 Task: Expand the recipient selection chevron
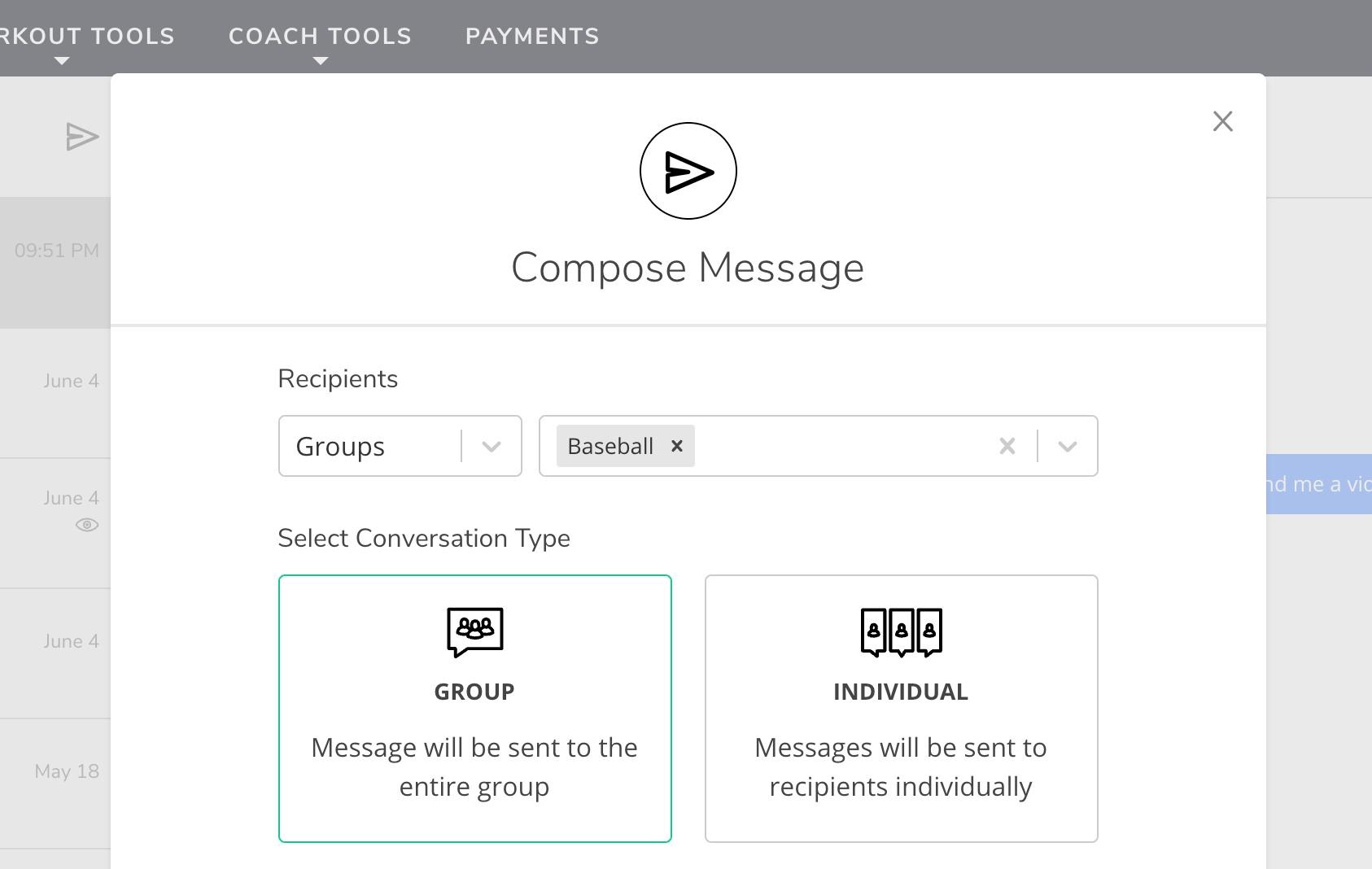coord(1068,446)
